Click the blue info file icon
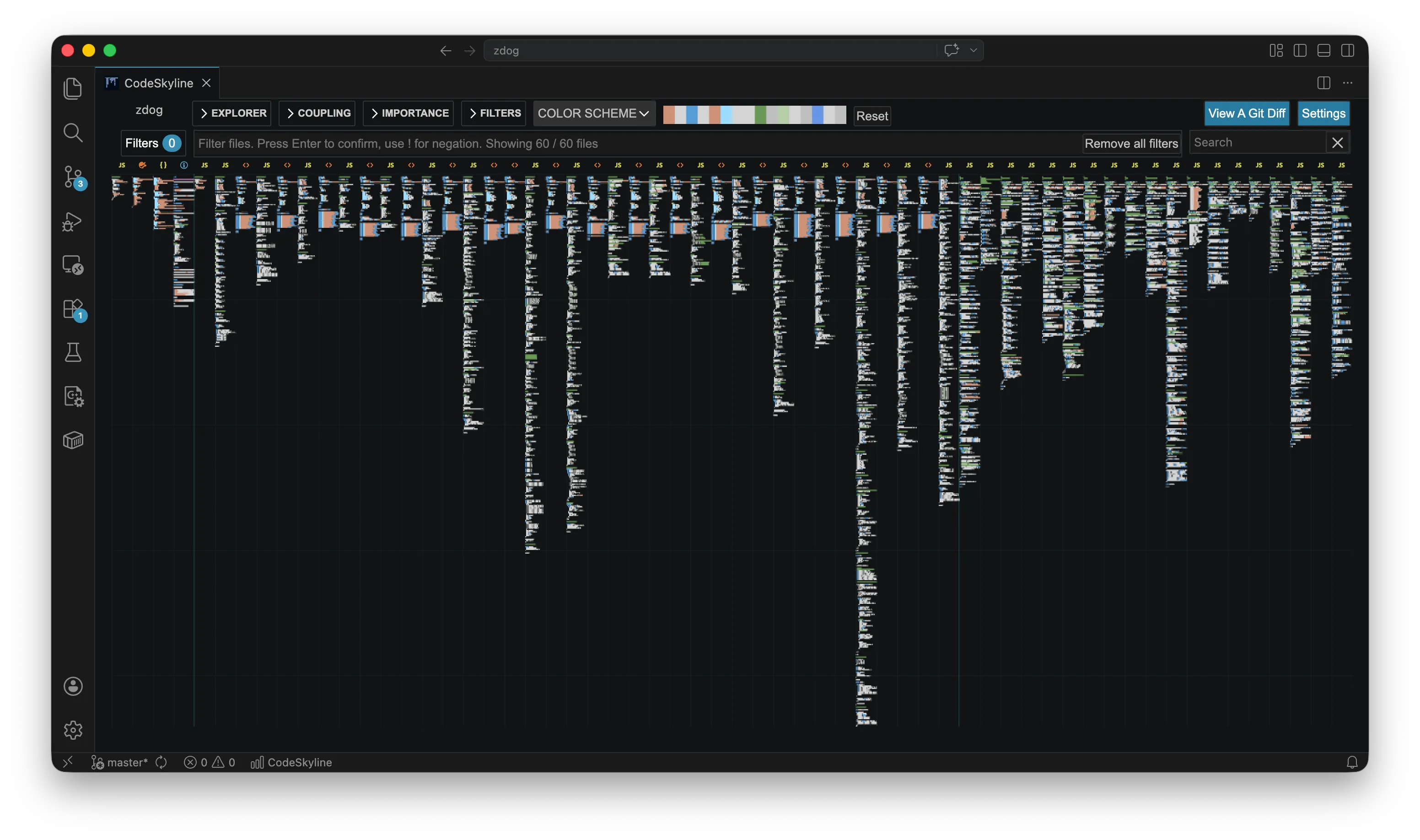Image resolution: width=1420 pixels, height=840 pixels. [x=184, y=165]
